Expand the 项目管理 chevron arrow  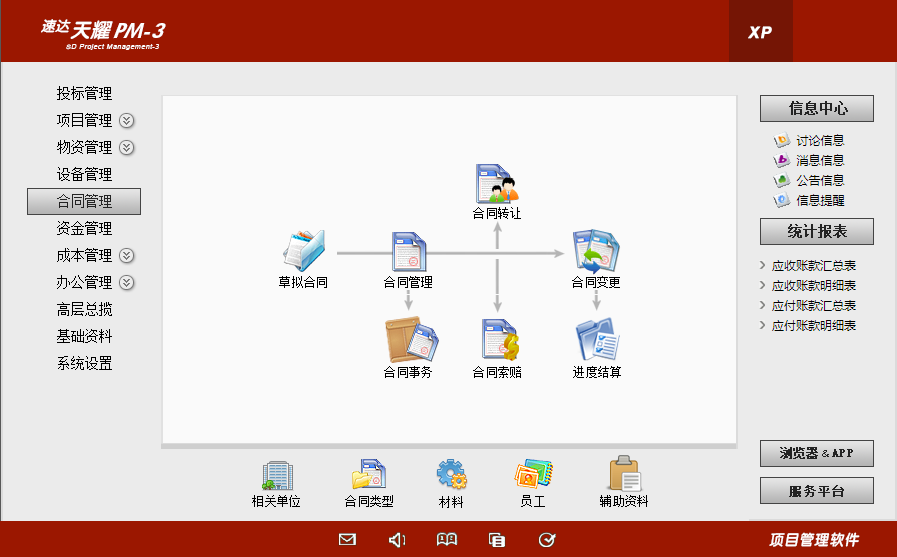tap(127, 121)
